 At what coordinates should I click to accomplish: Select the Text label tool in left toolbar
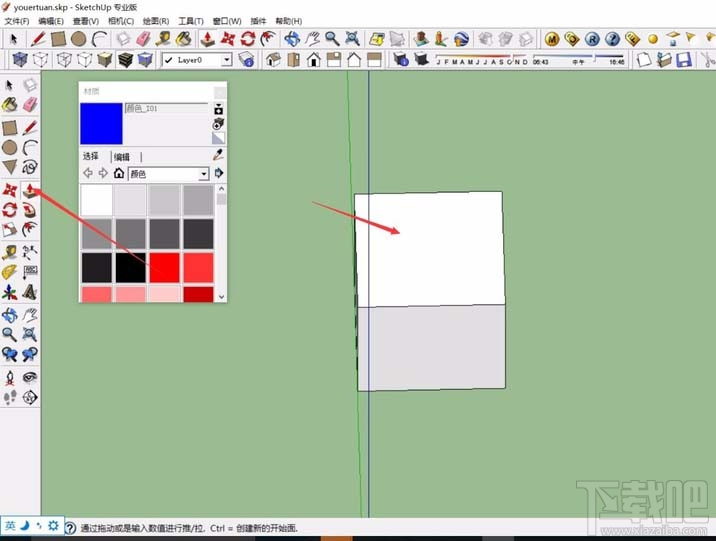tap(30, 272)
